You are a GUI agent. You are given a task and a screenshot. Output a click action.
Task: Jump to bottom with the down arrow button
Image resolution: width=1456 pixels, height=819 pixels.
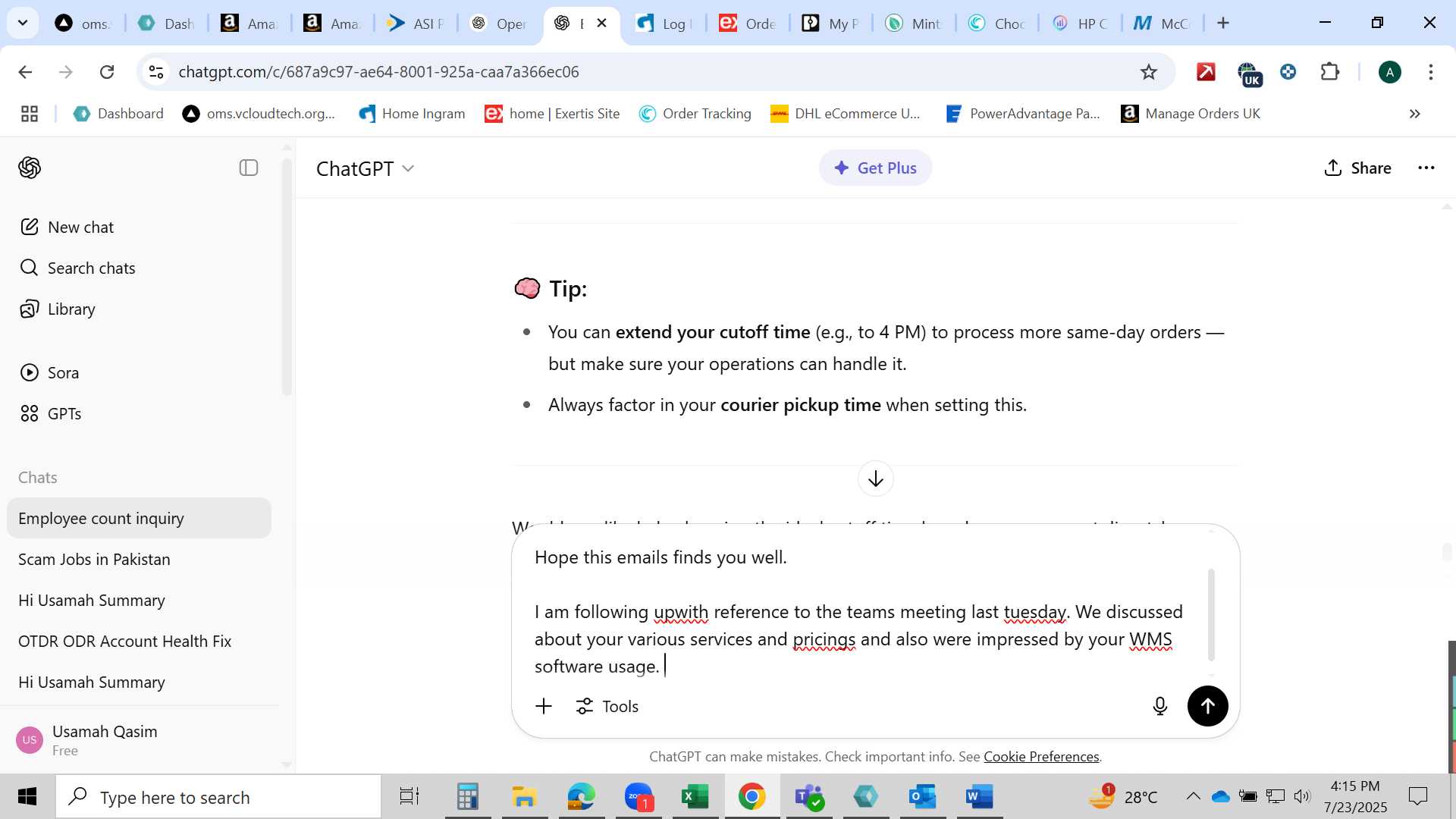coord(875,479)
